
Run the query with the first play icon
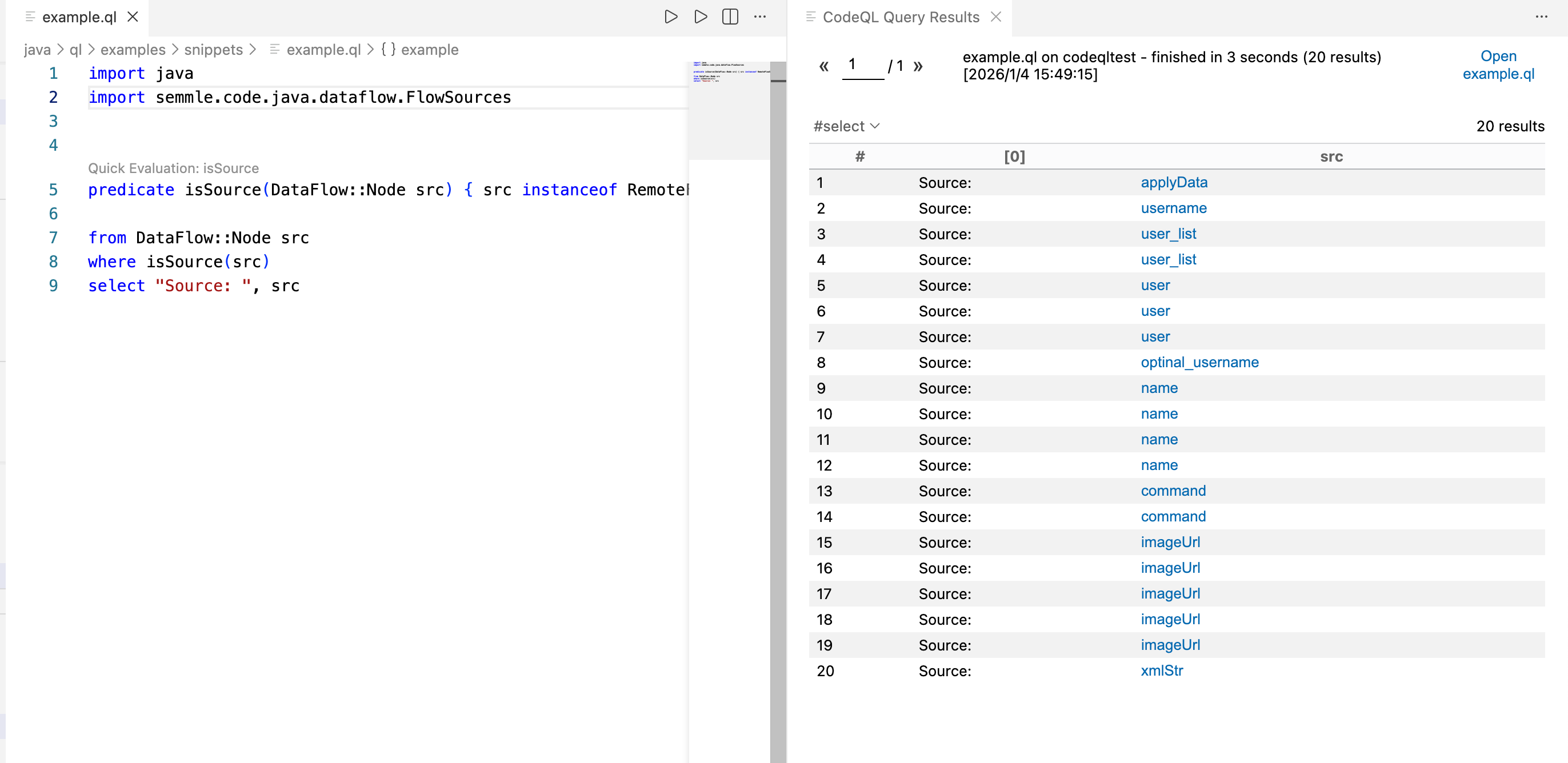pos(671,17)
